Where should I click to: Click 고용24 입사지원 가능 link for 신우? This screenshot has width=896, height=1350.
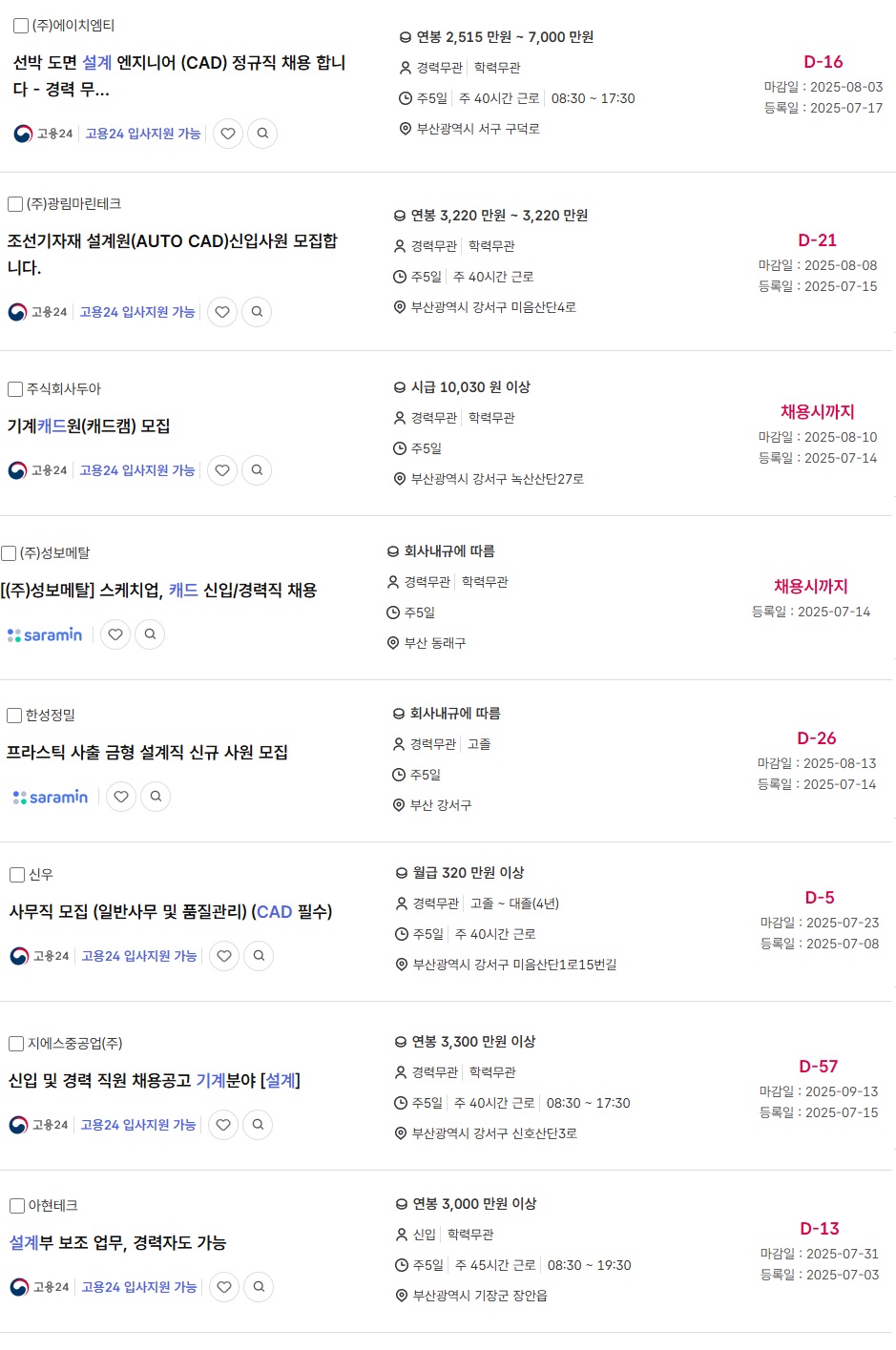coord(139,956)
